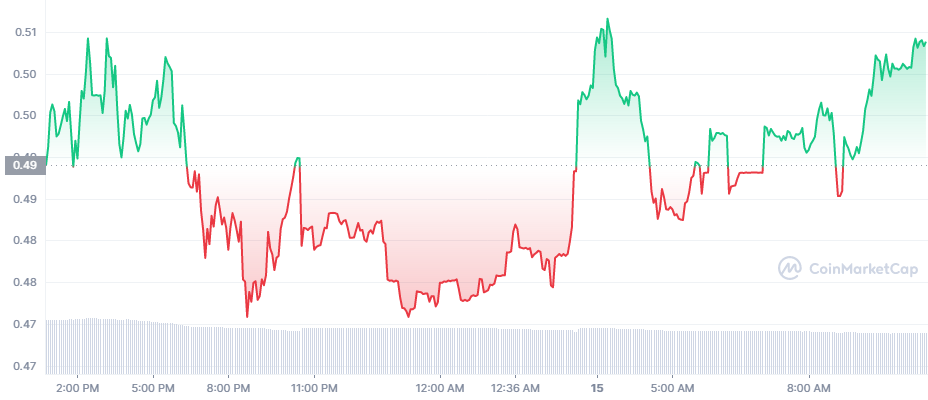Select the 0.51 y-axis price label
This screenshot has height=400, width=928.
[26, 32]
